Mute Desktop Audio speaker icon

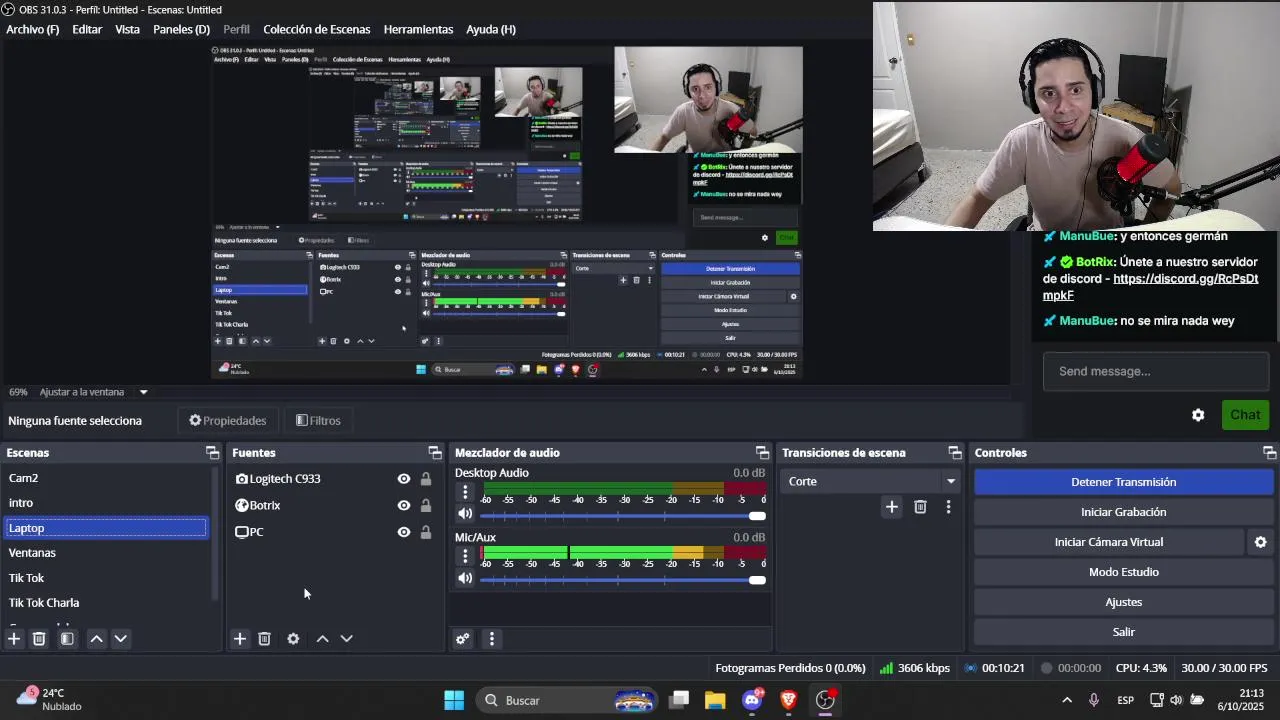(465, 514)
